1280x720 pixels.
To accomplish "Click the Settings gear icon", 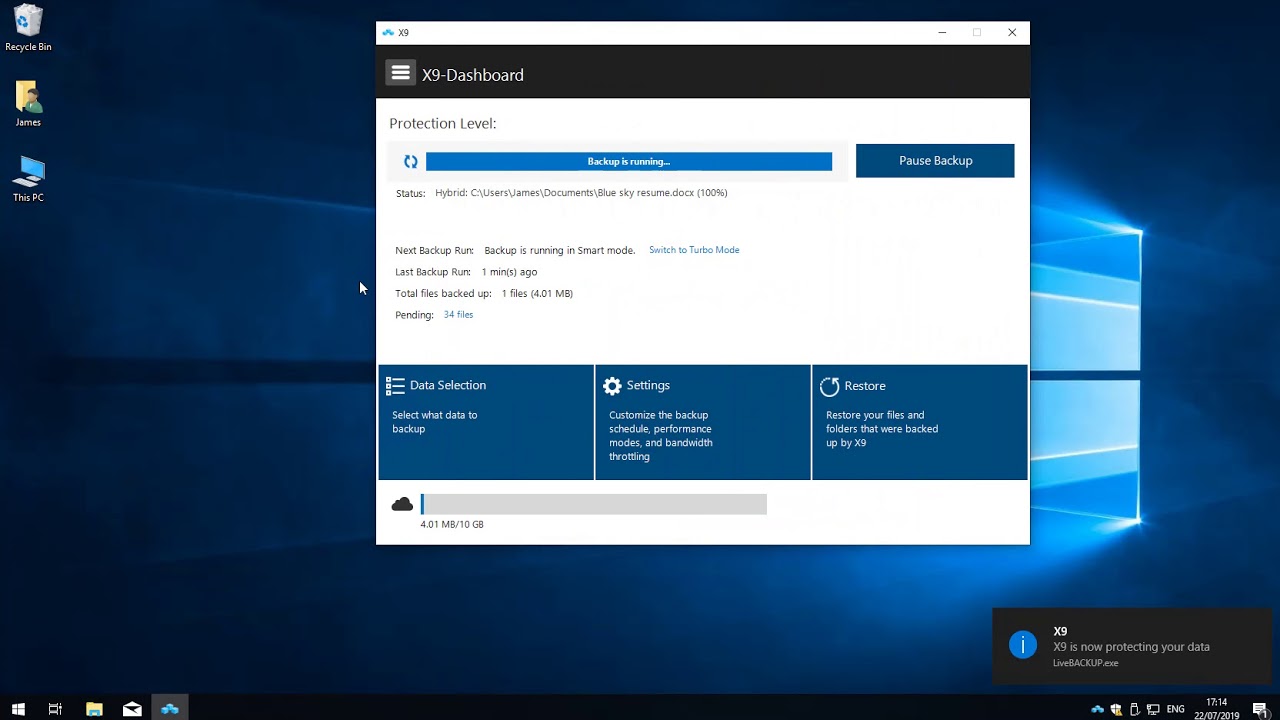I will (612, 386).
